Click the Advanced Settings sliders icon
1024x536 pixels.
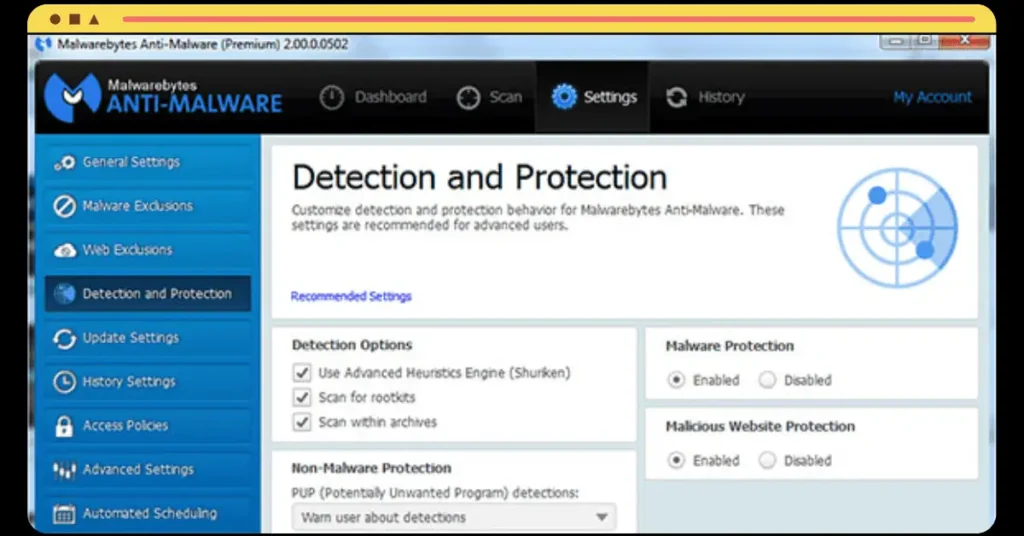click(x=64, y=470)
